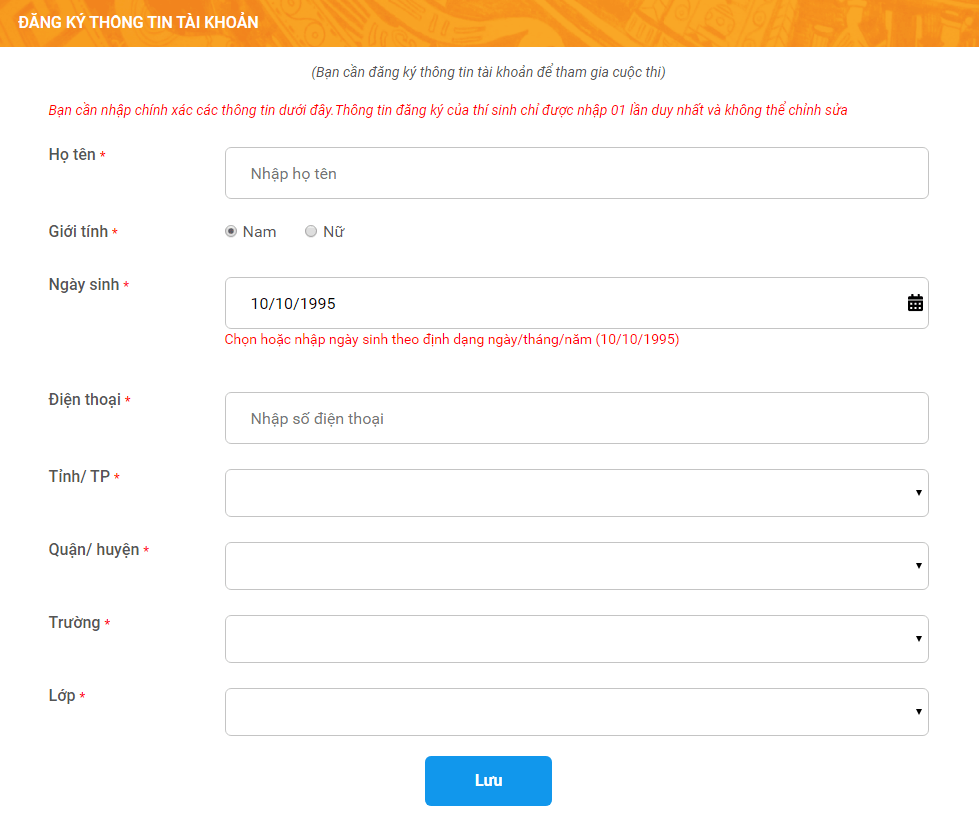
Task: Focus the Họ tên name input field
Action: coord(576,174)
